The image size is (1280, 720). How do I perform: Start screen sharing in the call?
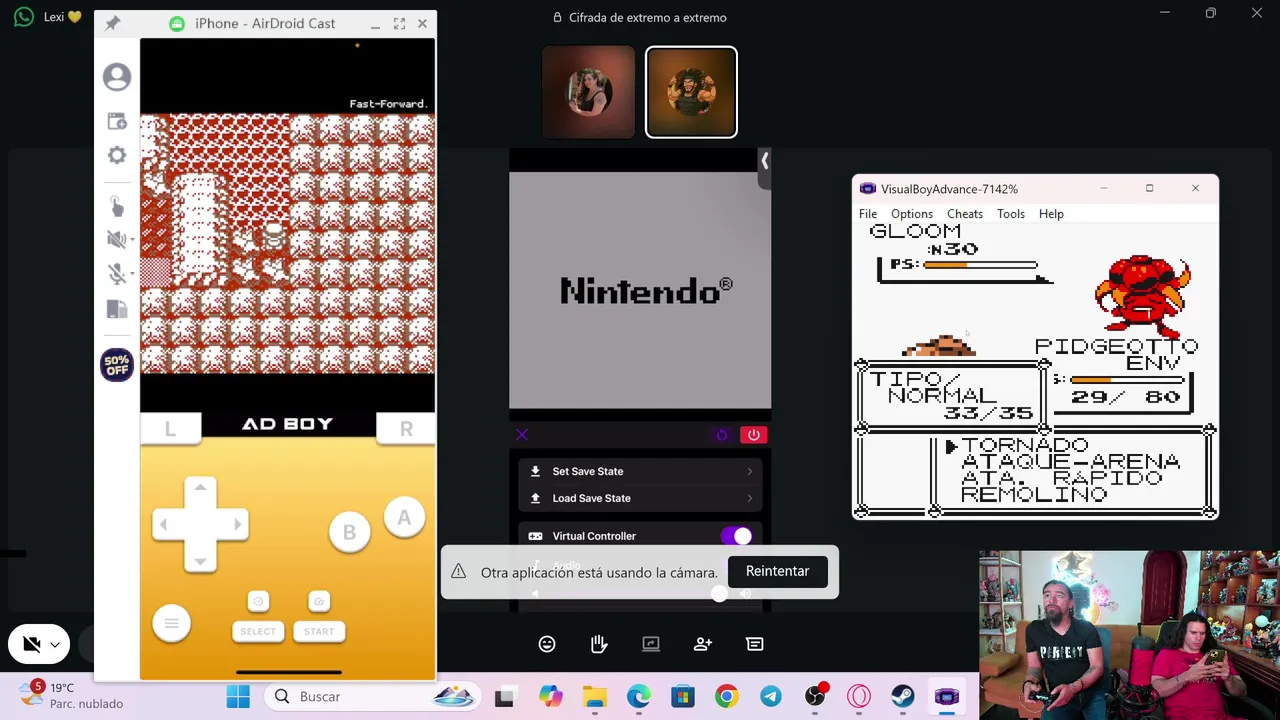pyautogui.click(x=651, y=644)
